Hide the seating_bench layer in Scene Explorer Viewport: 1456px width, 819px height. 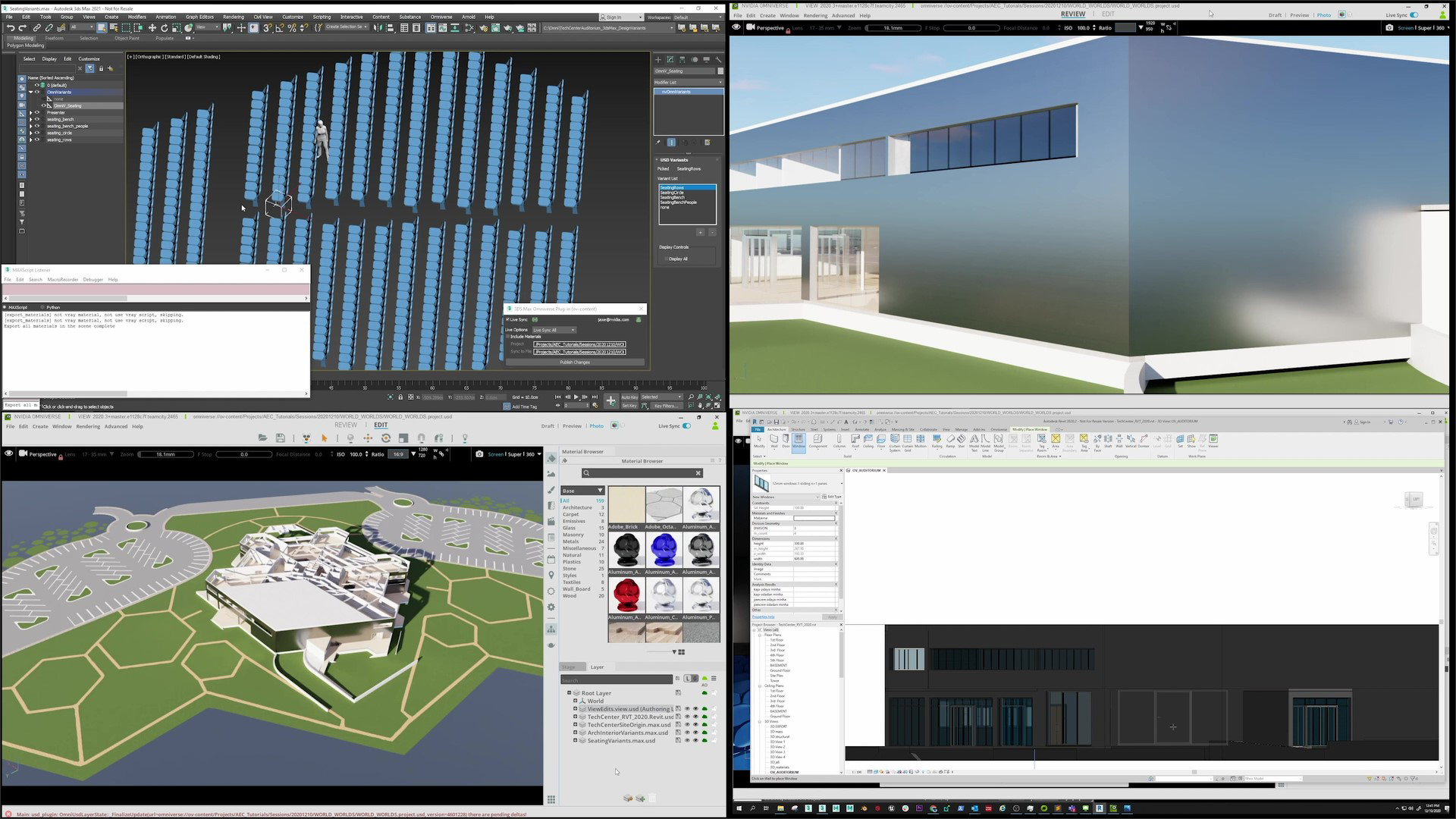click(36, 119)
